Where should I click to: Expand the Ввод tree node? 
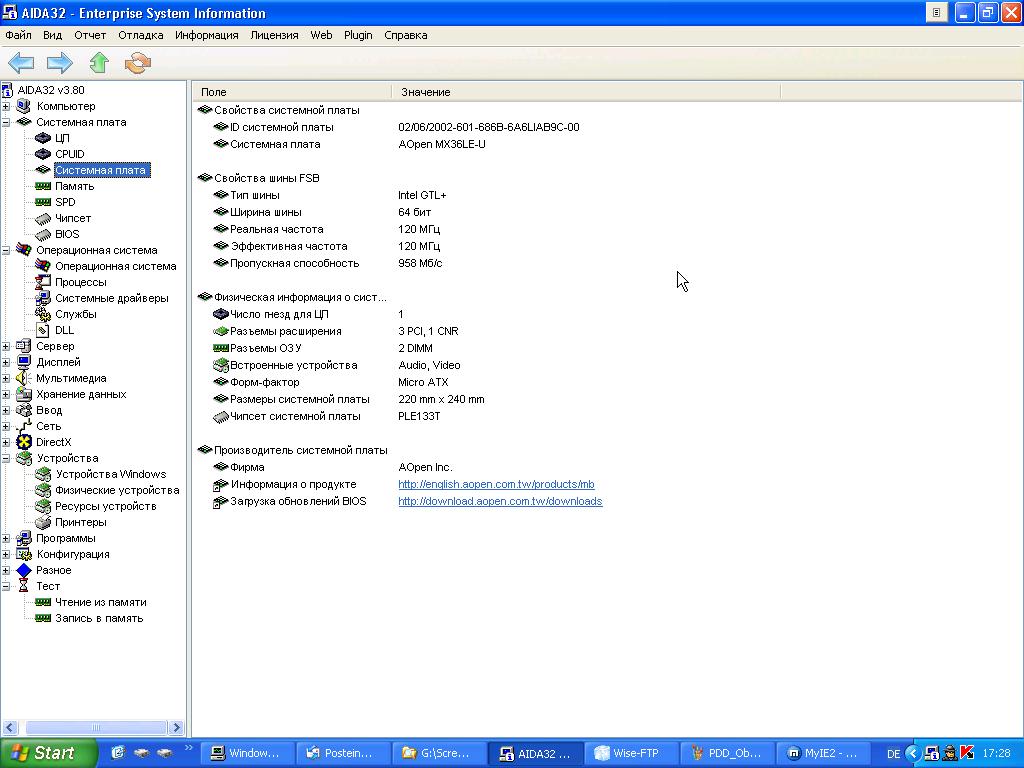(6, 410)
